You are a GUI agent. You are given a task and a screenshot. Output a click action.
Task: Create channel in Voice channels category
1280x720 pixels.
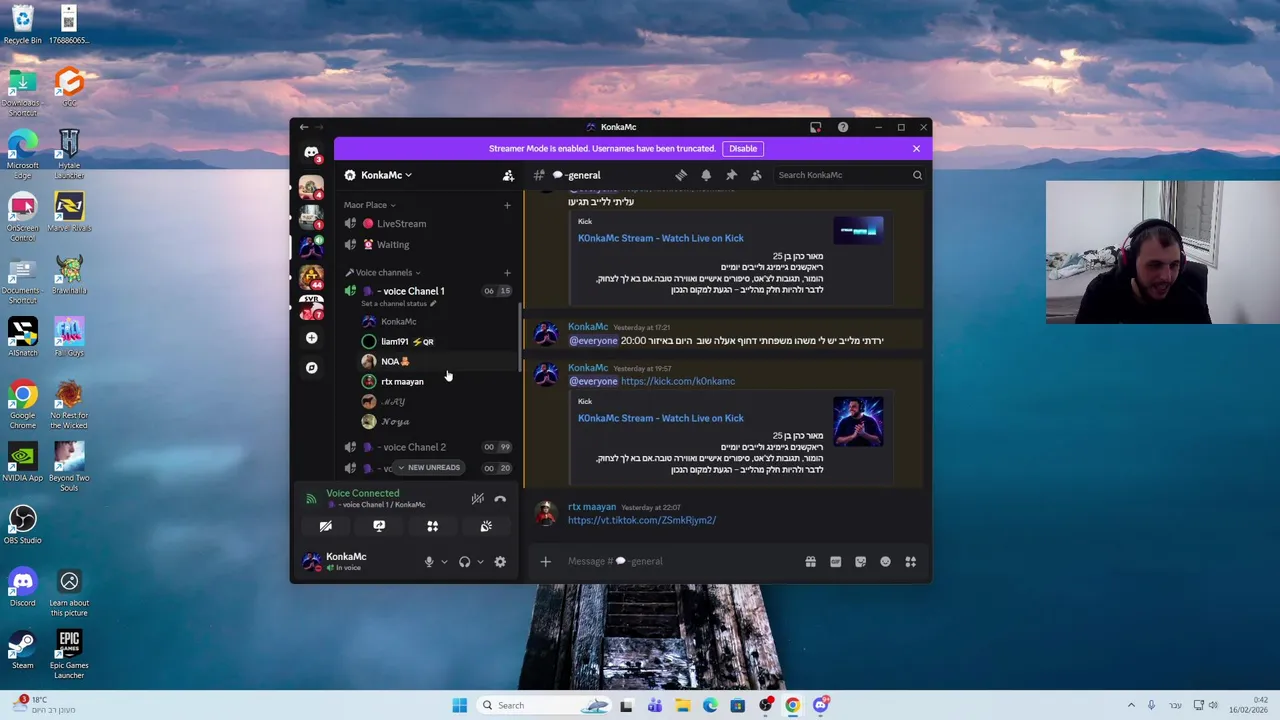(507, 272)
